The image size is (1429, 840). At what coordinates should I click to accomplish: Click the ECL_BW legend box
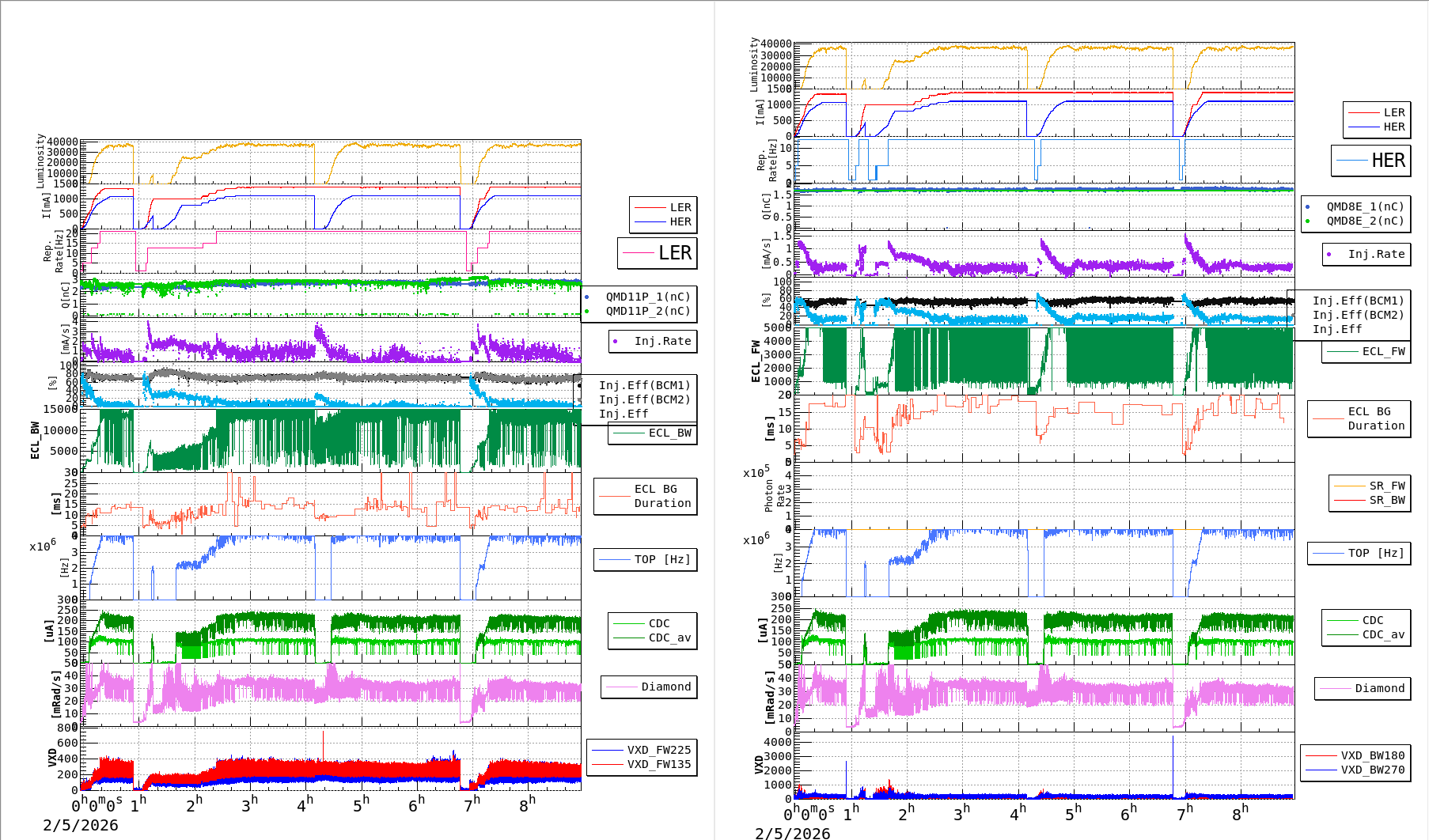point(653,433)
